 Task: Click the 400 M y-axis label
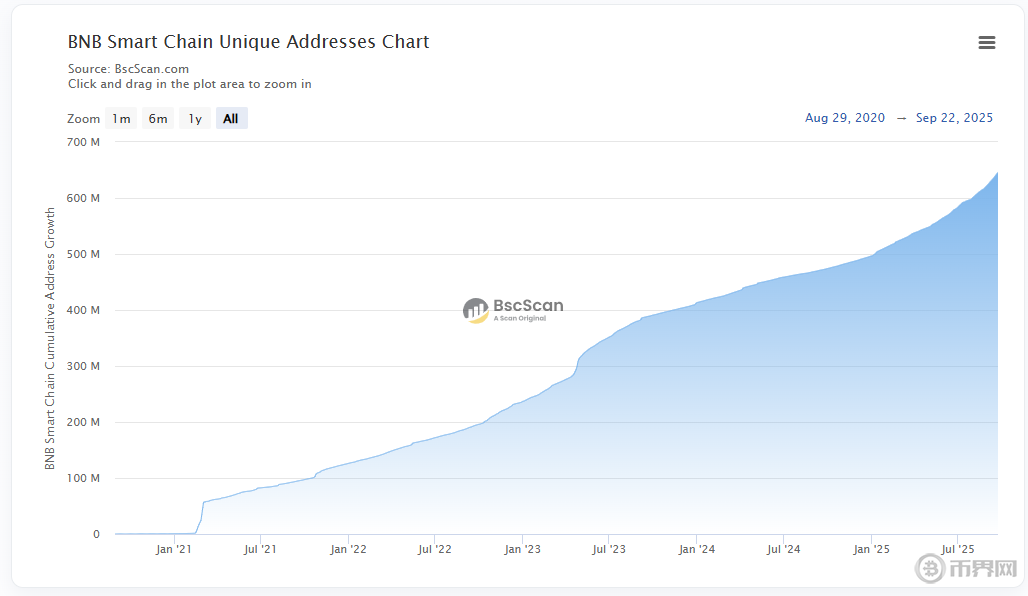click(x=83, y=310)
